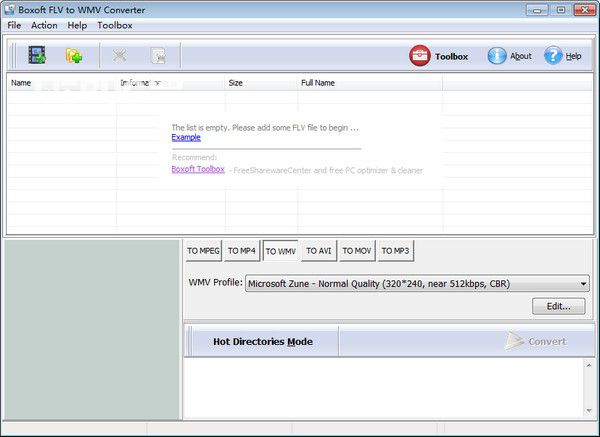This screenshot has width=600, height=437.
Task: Open the Boxoft Toolbox link
Action: point(198,169)
